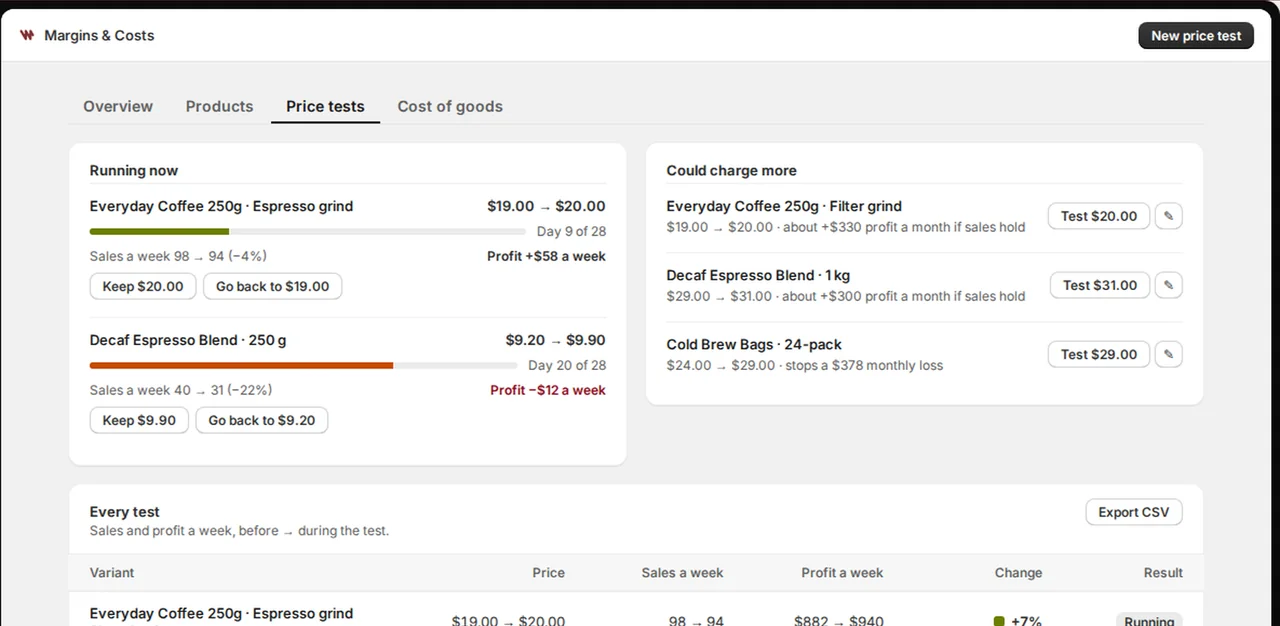Click the Variant column header
1280x626 pixels.
(112, 573)
